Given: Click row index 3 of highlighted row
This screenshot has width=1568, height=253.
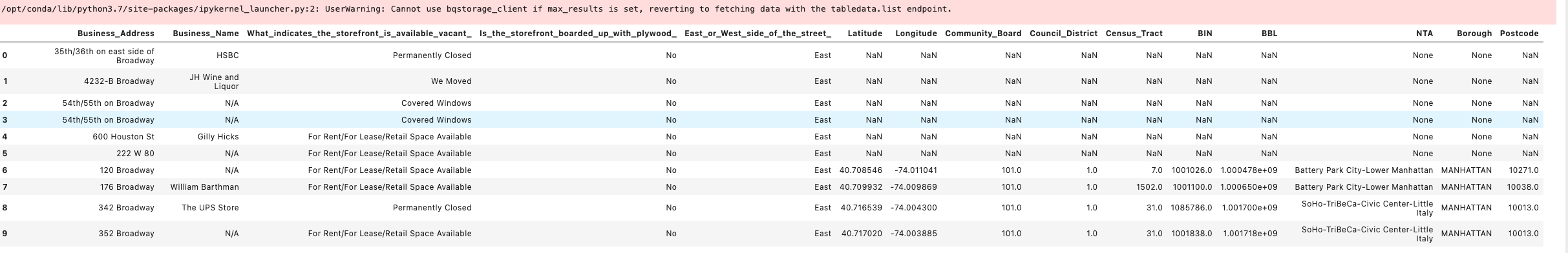Looking at the screenshot, I should pyautogui.click(x=5, y=120).
